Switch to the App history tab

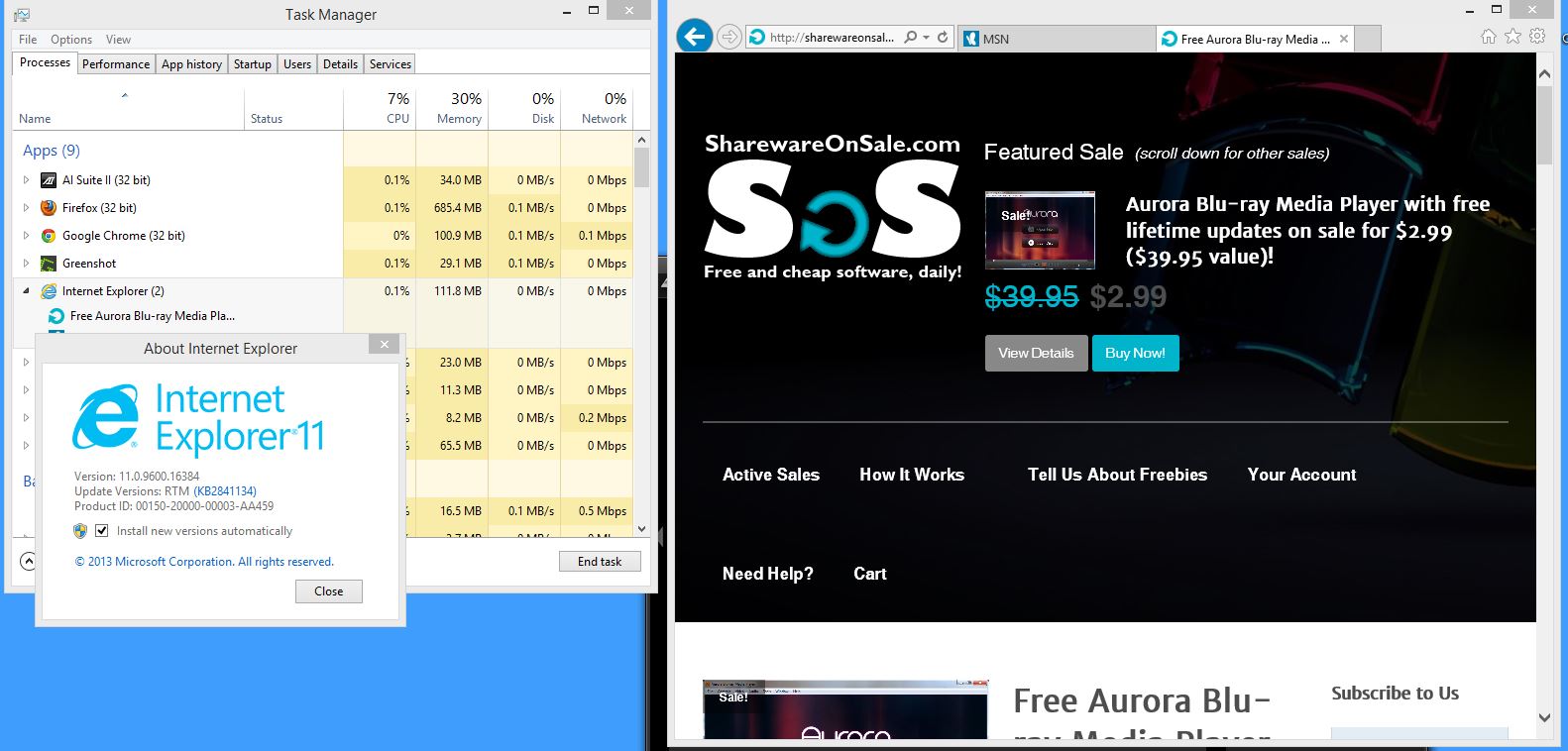pyautogui.click(x=191, y=64)
